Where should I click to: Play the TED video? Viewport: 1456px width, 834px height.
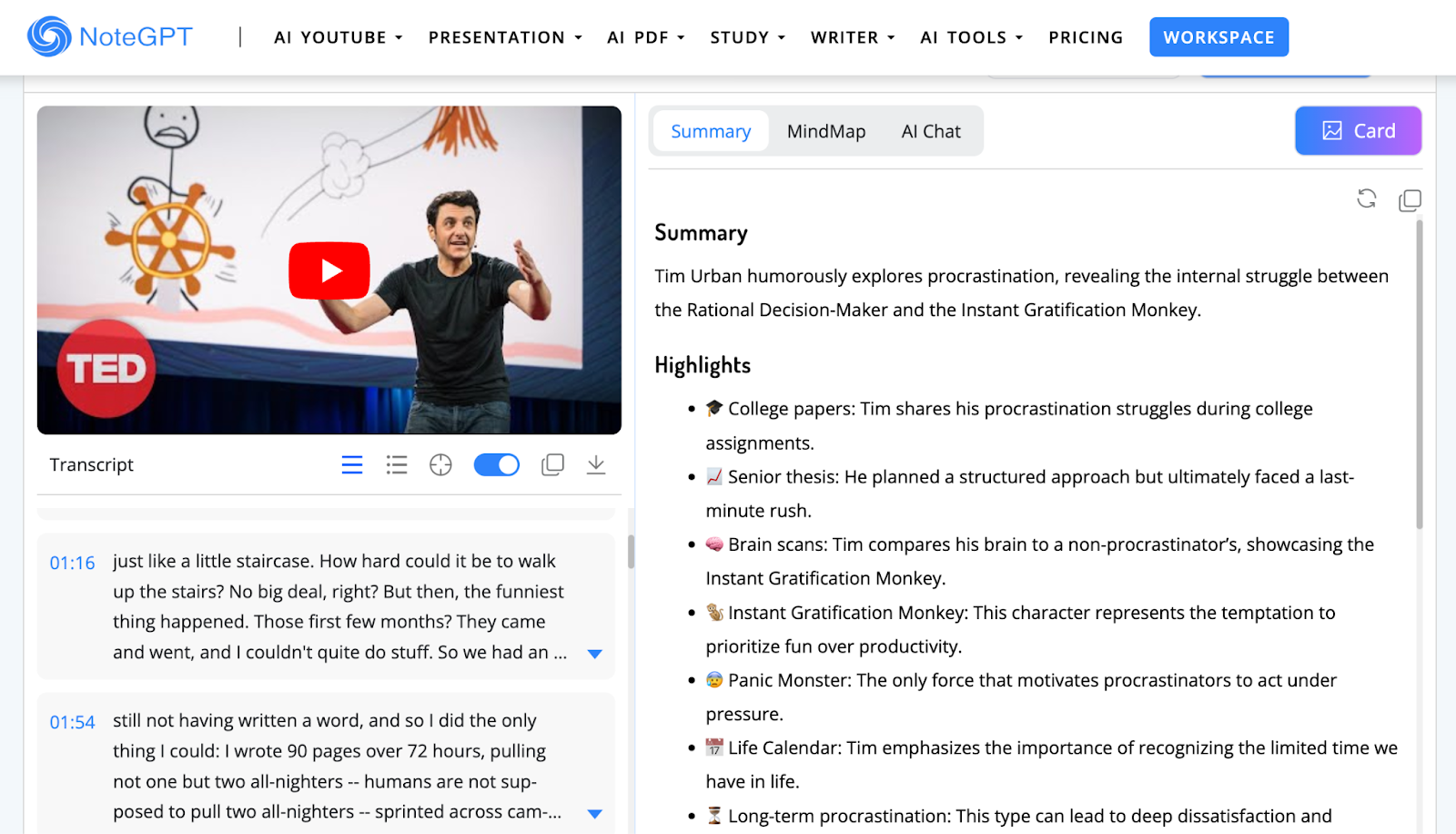click(x=329, y=270)
